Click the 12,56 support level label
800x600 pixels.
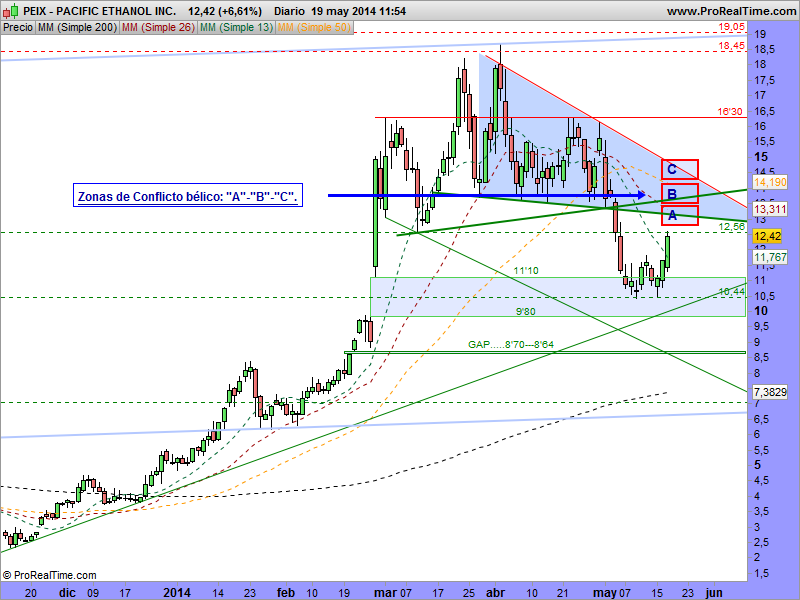(732, 227)
